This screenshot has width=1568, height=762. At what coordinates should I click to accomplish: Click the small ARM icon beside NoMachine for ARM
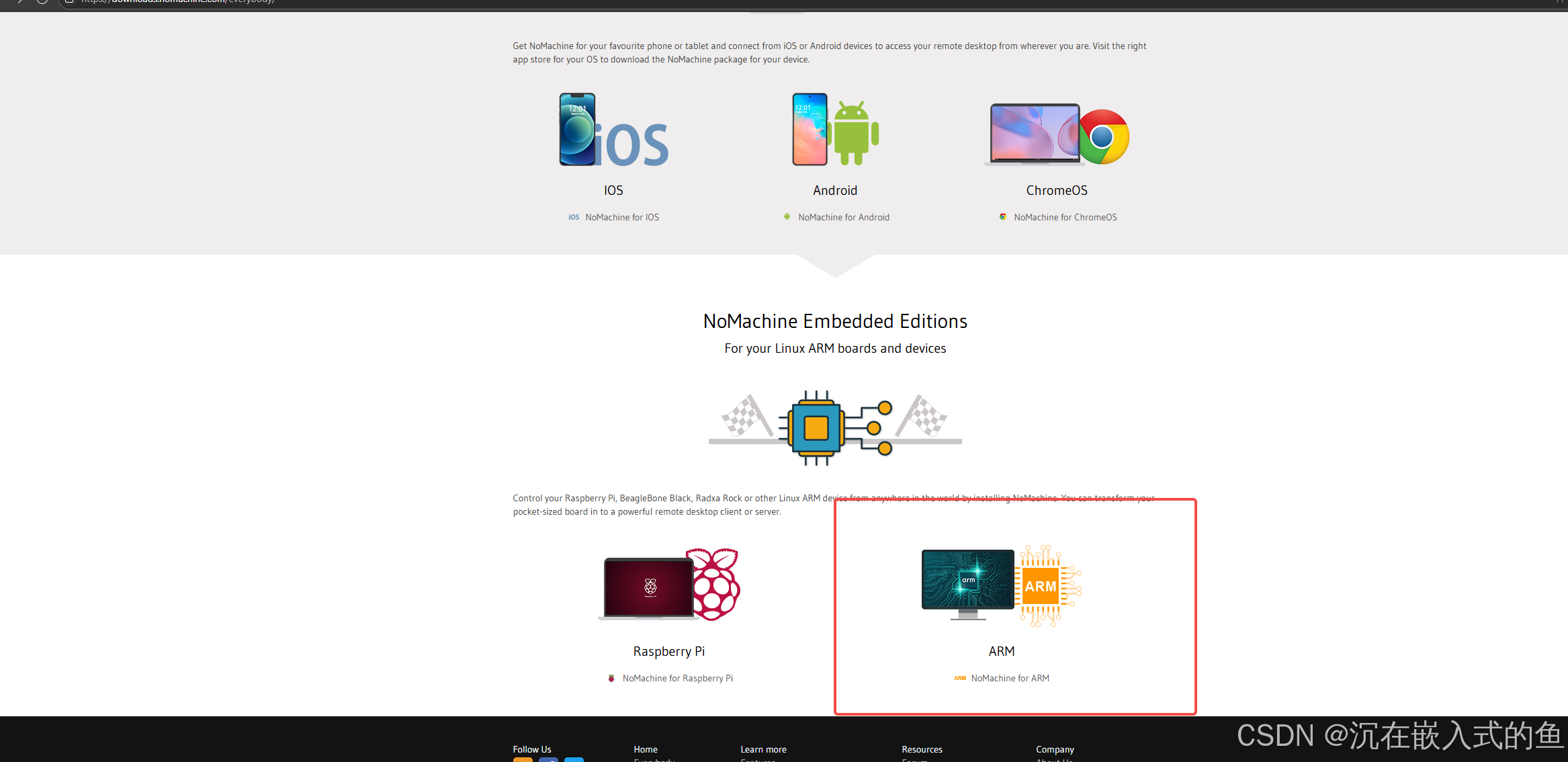tap(960, 678)
